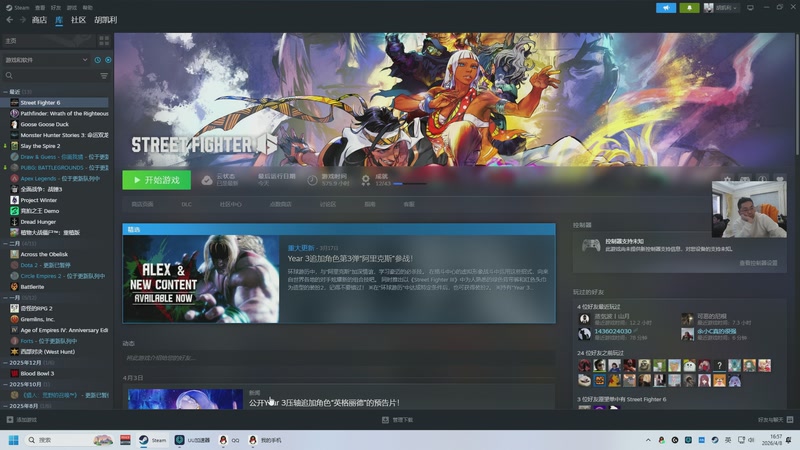800x450 pixels.
Task: Click the library search field
Action: 50,76
